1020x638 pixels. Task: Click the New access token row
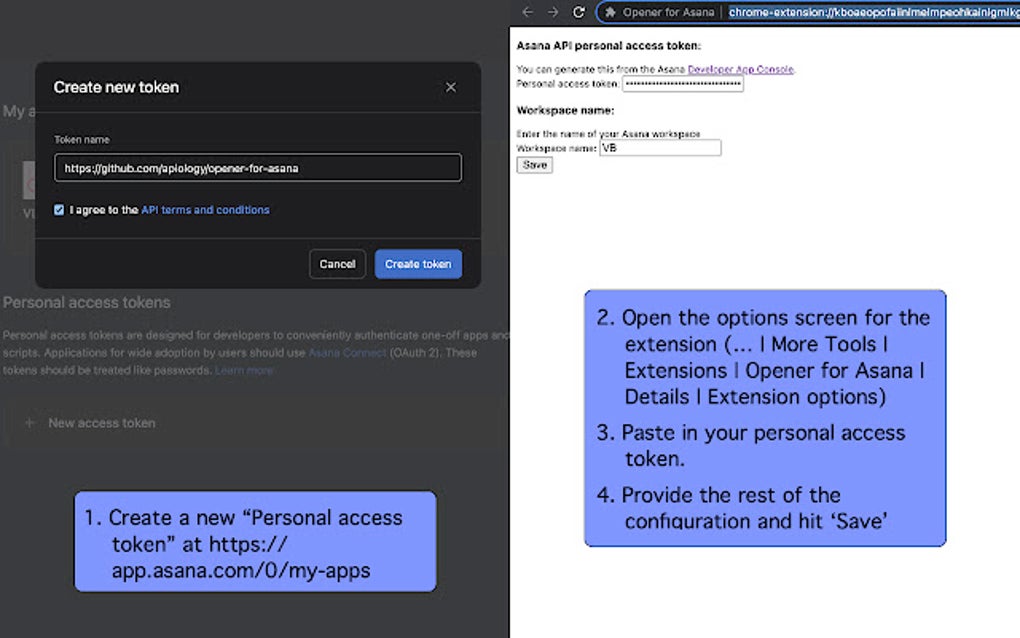pyautogui.click(x=101, y=423)
